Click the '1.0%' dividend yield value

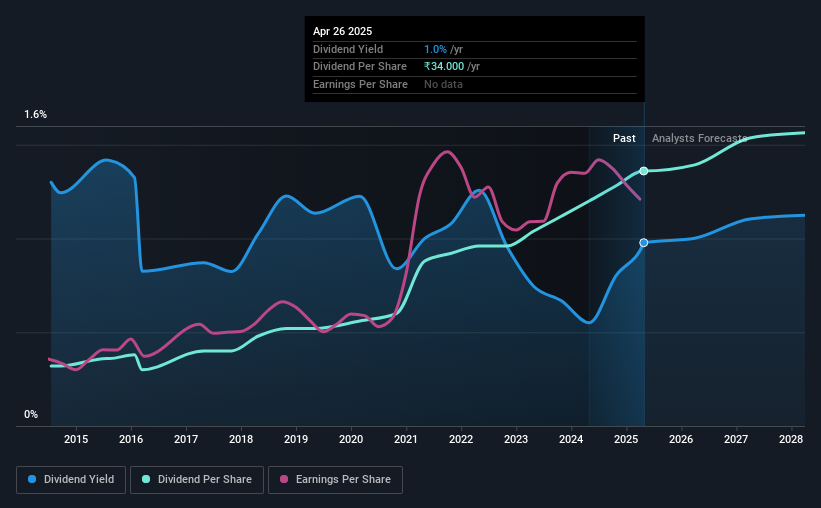(x=435, y=49)
